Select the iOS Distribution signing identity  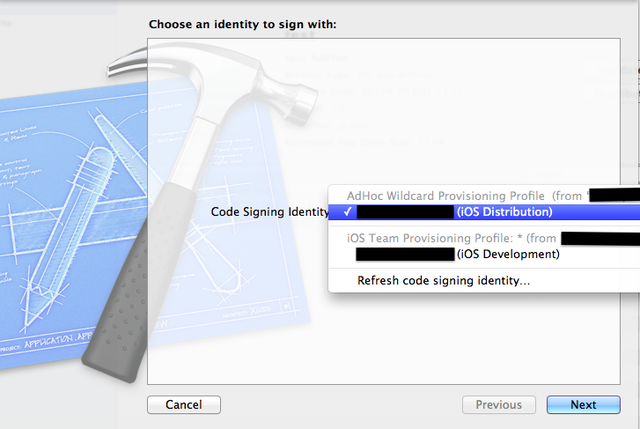coord(503,212)
